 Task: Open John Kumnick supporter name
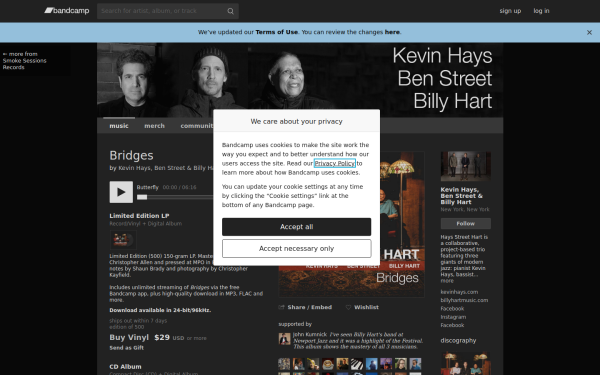[x=310, y=334]
